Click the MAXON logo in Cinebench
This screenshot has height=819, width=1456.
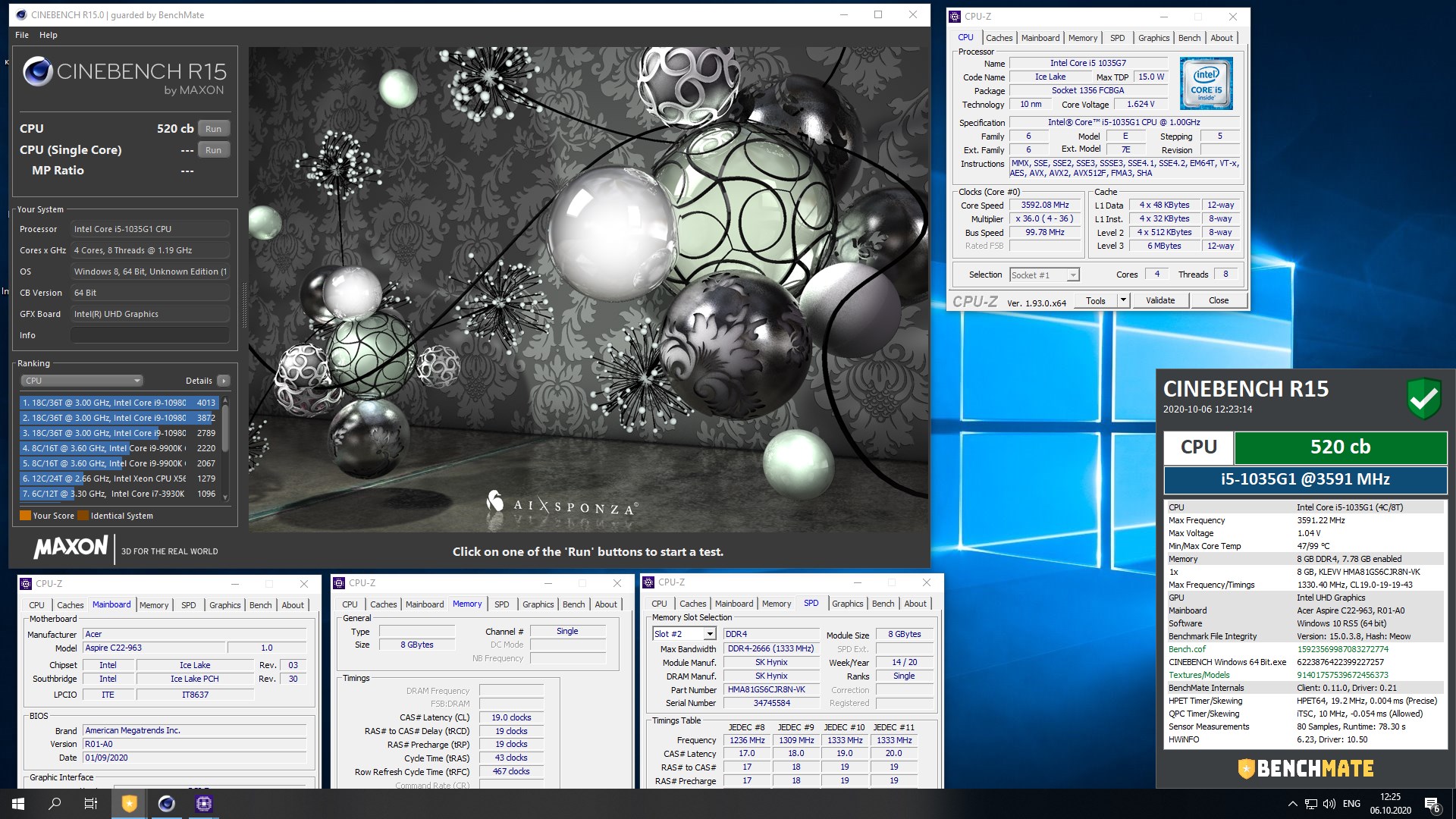[x=71, y=547]
